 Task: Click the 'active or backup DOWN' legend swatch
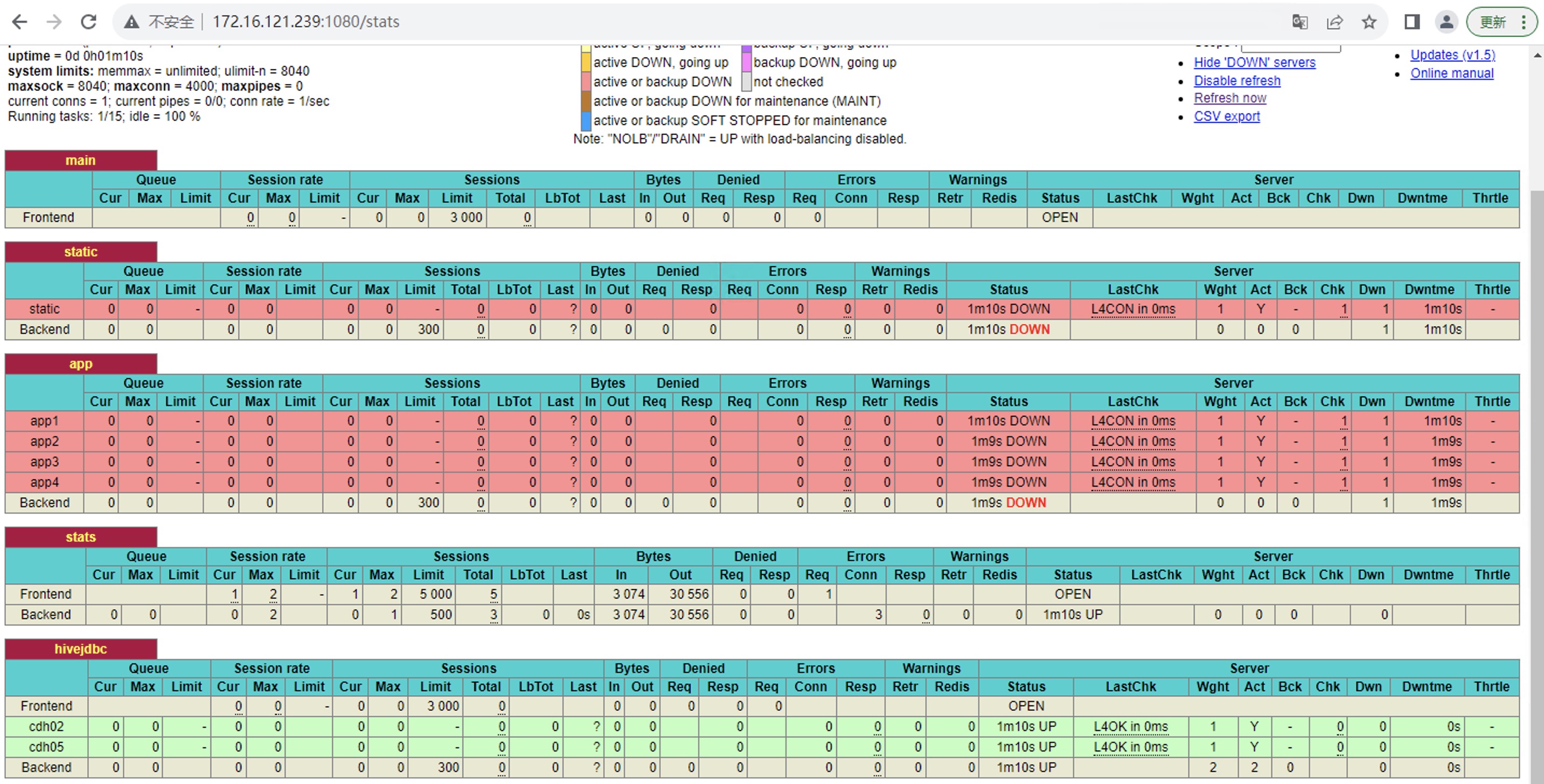586,81
